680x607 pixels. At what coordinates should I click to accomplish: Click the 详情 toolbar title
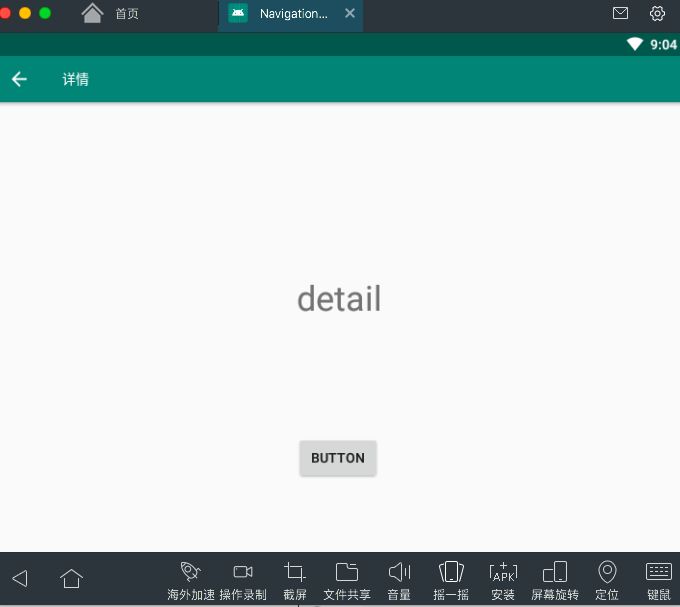coord(75,79)
